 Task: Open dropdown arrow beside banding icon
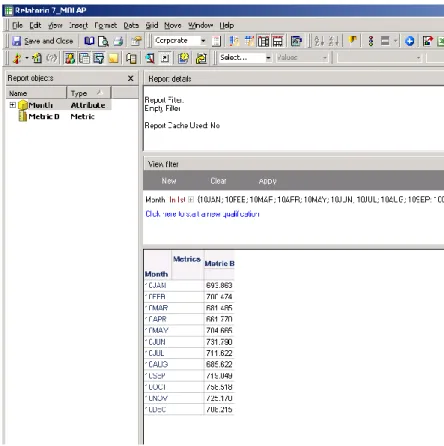click(395, 41)
